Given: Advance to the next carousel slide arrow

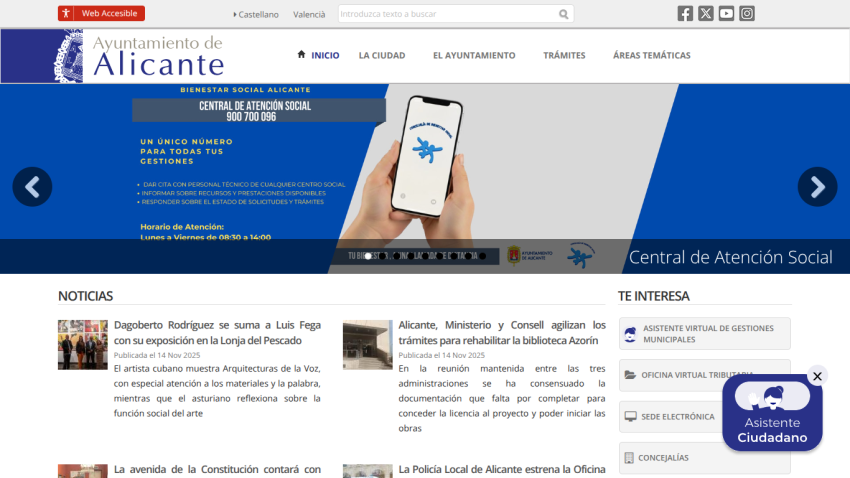Looking at the screenshot, I should click(x=817, y=186).
